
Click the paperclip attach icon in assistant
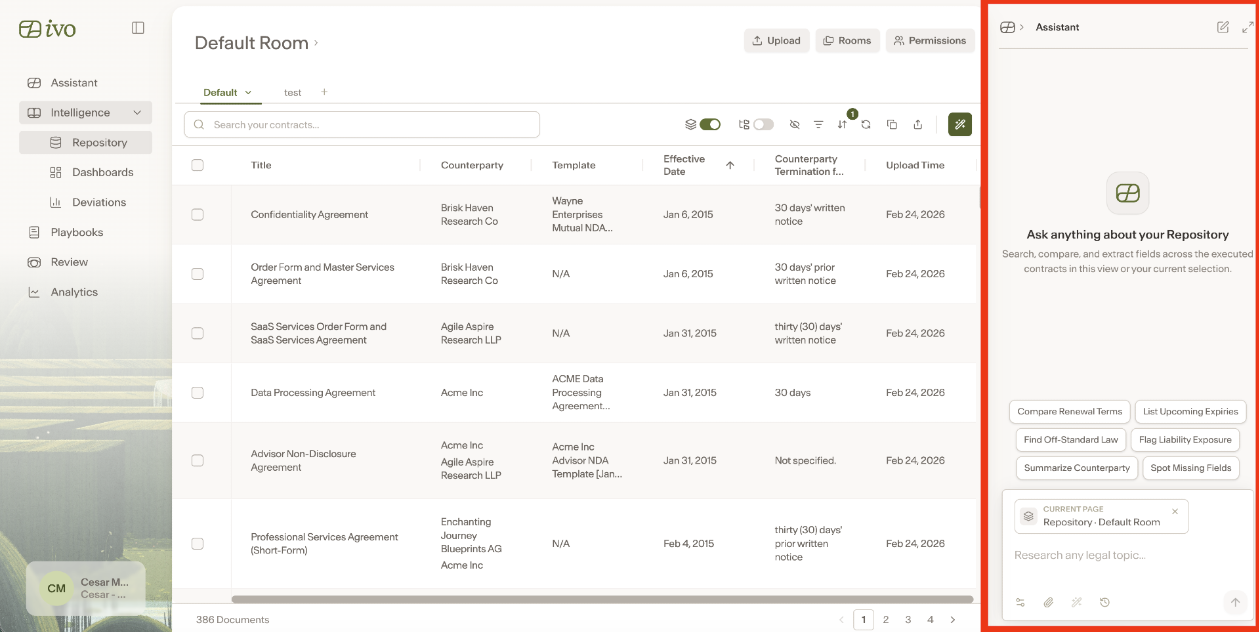click(1049, 602)
